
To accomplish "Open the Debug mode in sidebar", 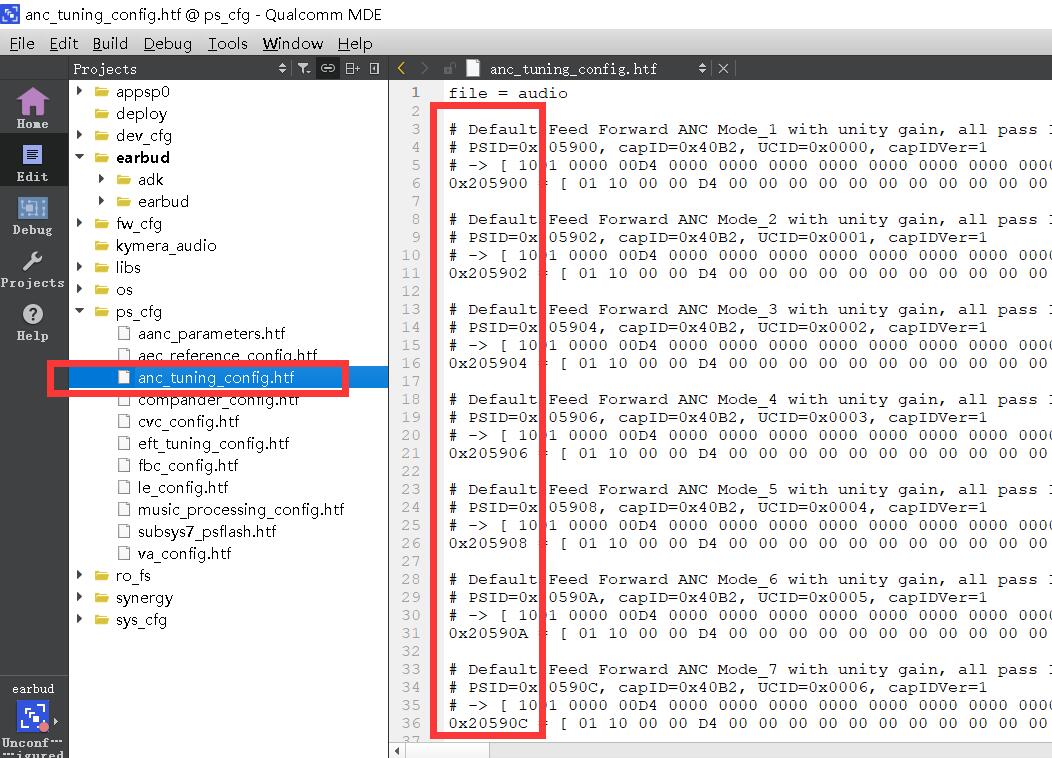I will point(32,215).
